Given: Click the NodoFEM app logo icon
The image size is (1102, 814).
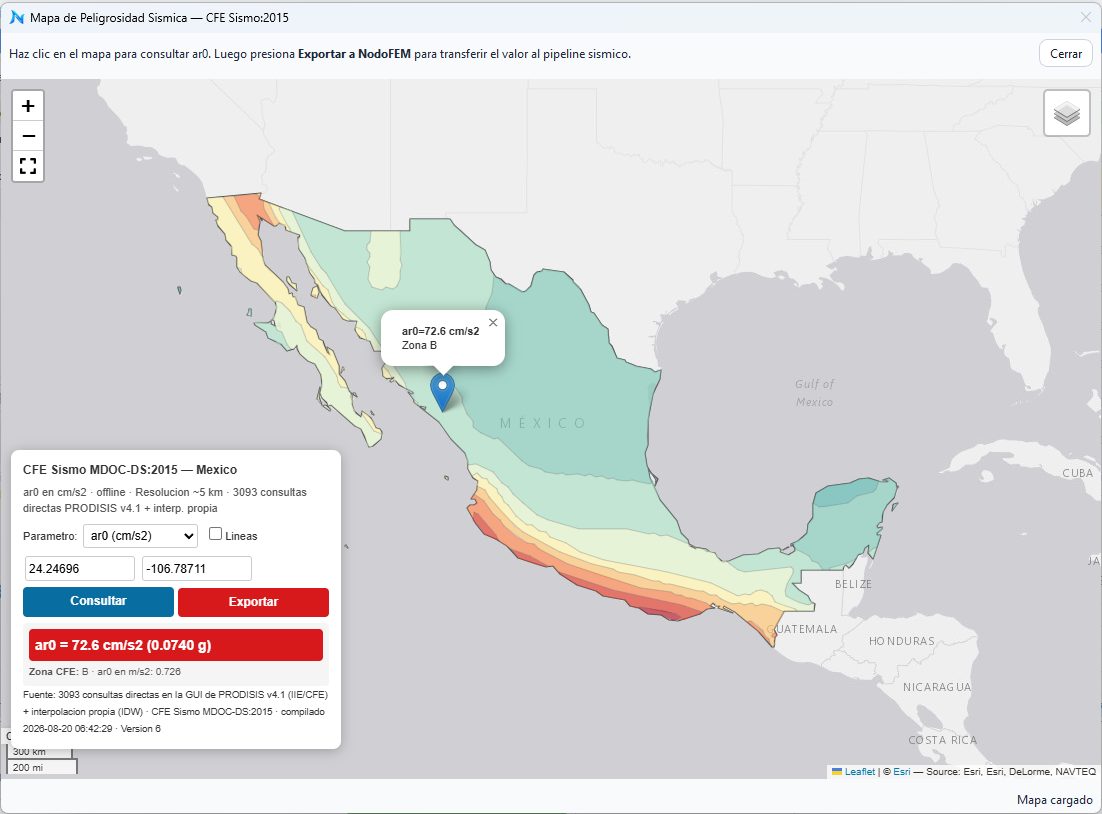Looking at the screenshot, I should click(x=16, y=18).
